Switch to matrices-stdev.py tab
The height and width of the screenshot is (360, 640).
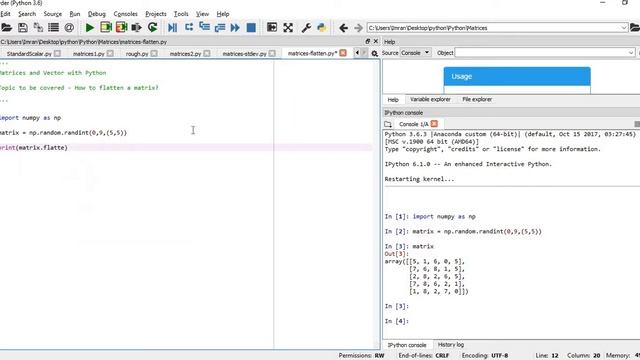pos(244,53)
